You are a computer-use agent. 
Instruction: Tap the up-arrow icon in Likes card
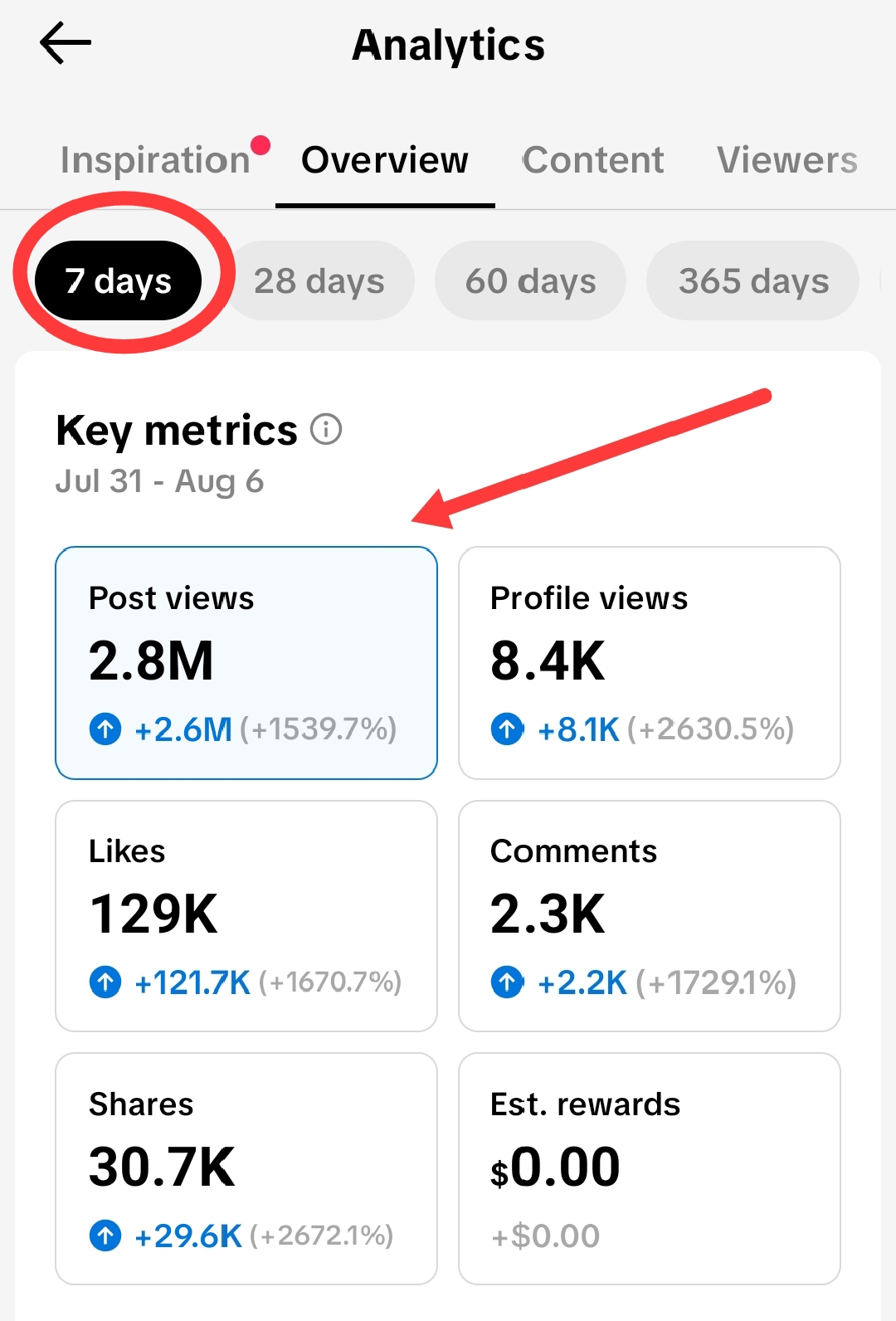[105, 982]
